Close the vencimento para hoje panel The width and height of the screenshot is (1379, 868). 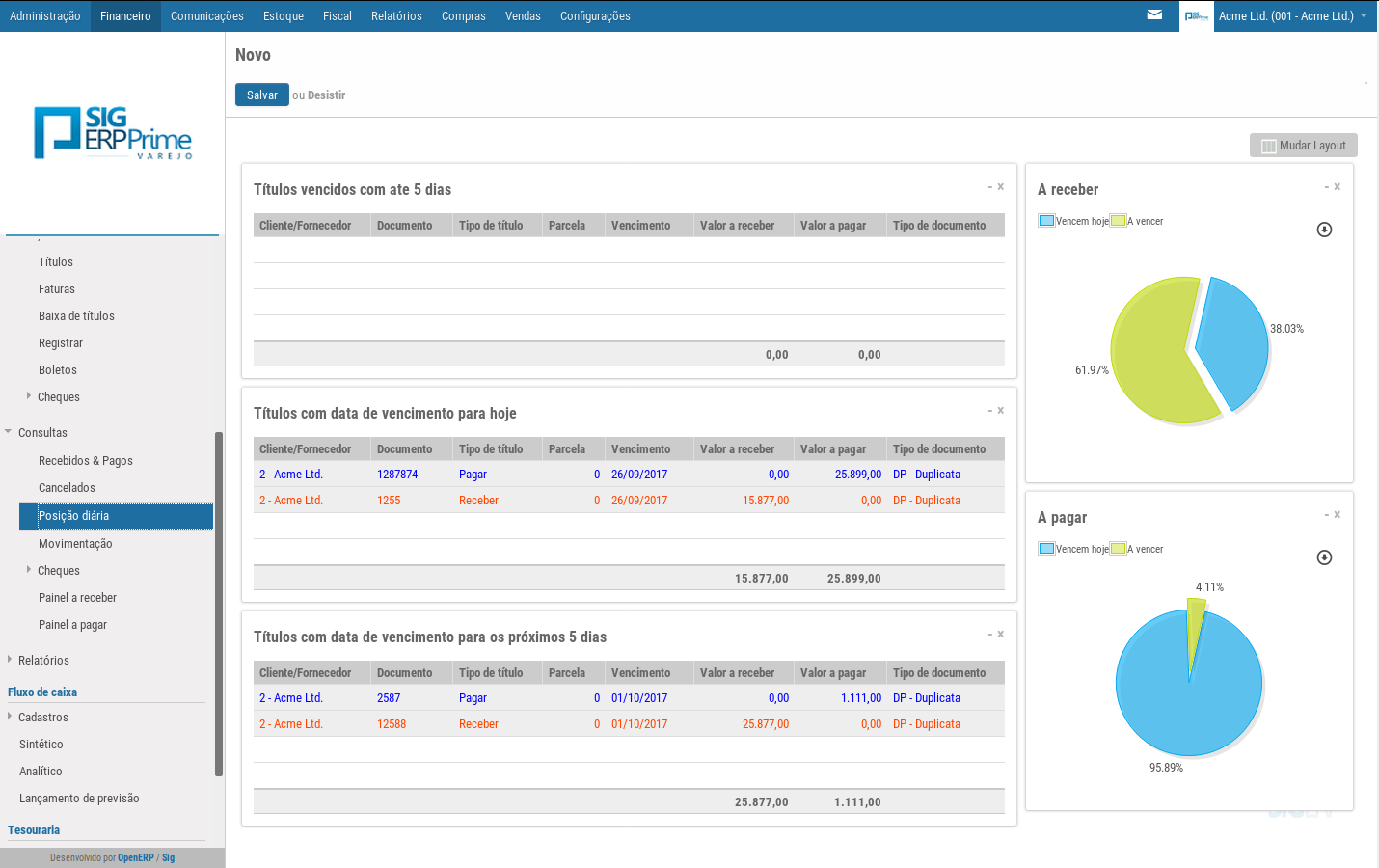tap(1001, 411)
